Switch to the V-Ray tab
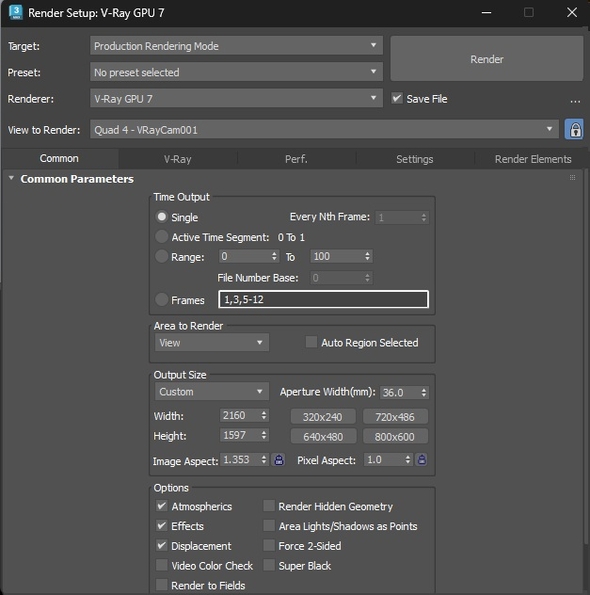 point(178,159)
